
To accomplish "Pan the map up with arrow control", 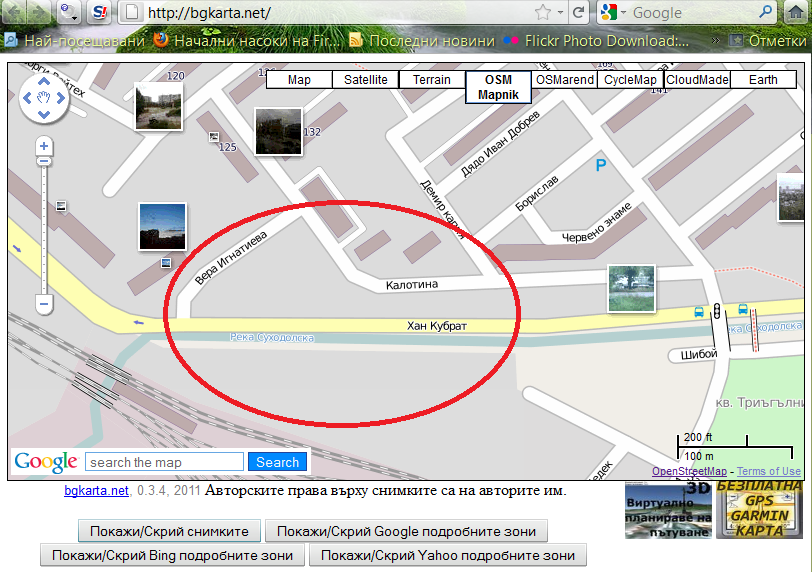I will click(x=44, y=82).
